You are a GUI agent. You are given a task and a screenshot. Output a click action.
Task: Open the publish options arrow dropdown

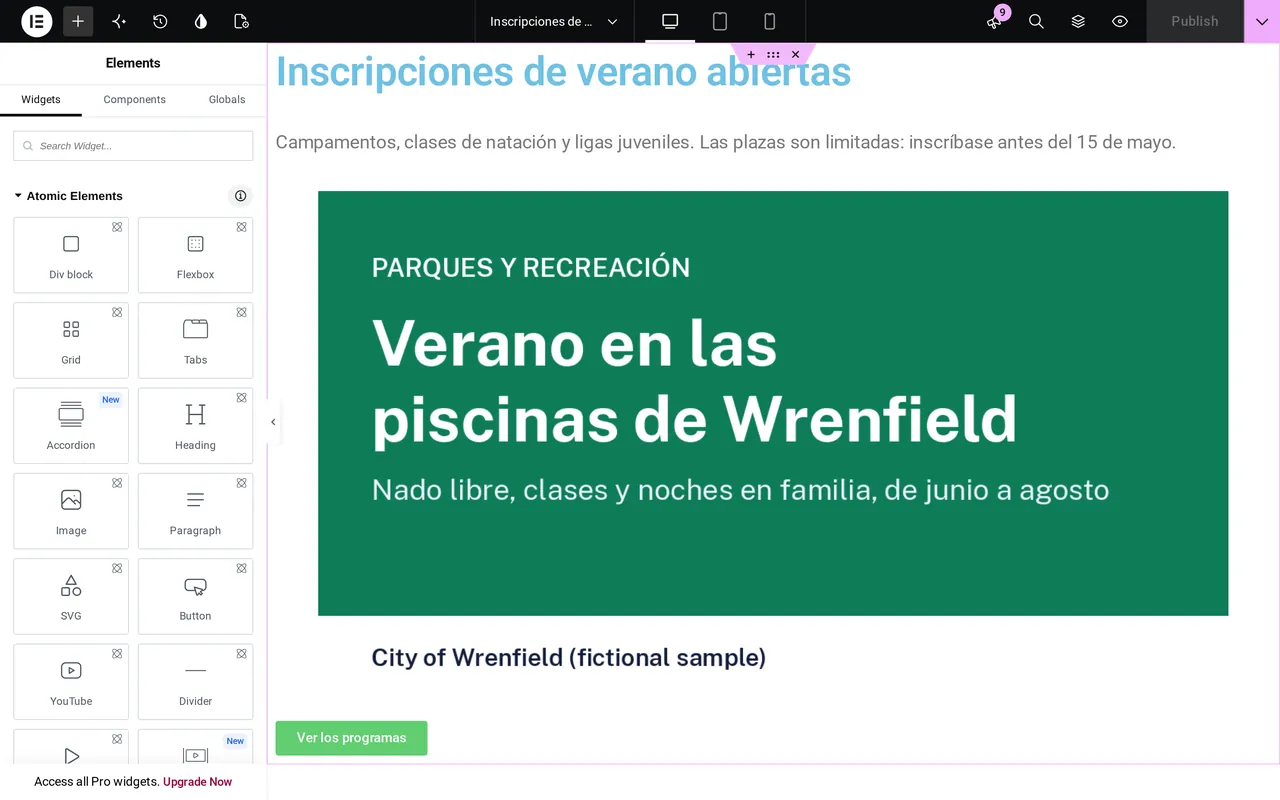[x=1262, y=21]
